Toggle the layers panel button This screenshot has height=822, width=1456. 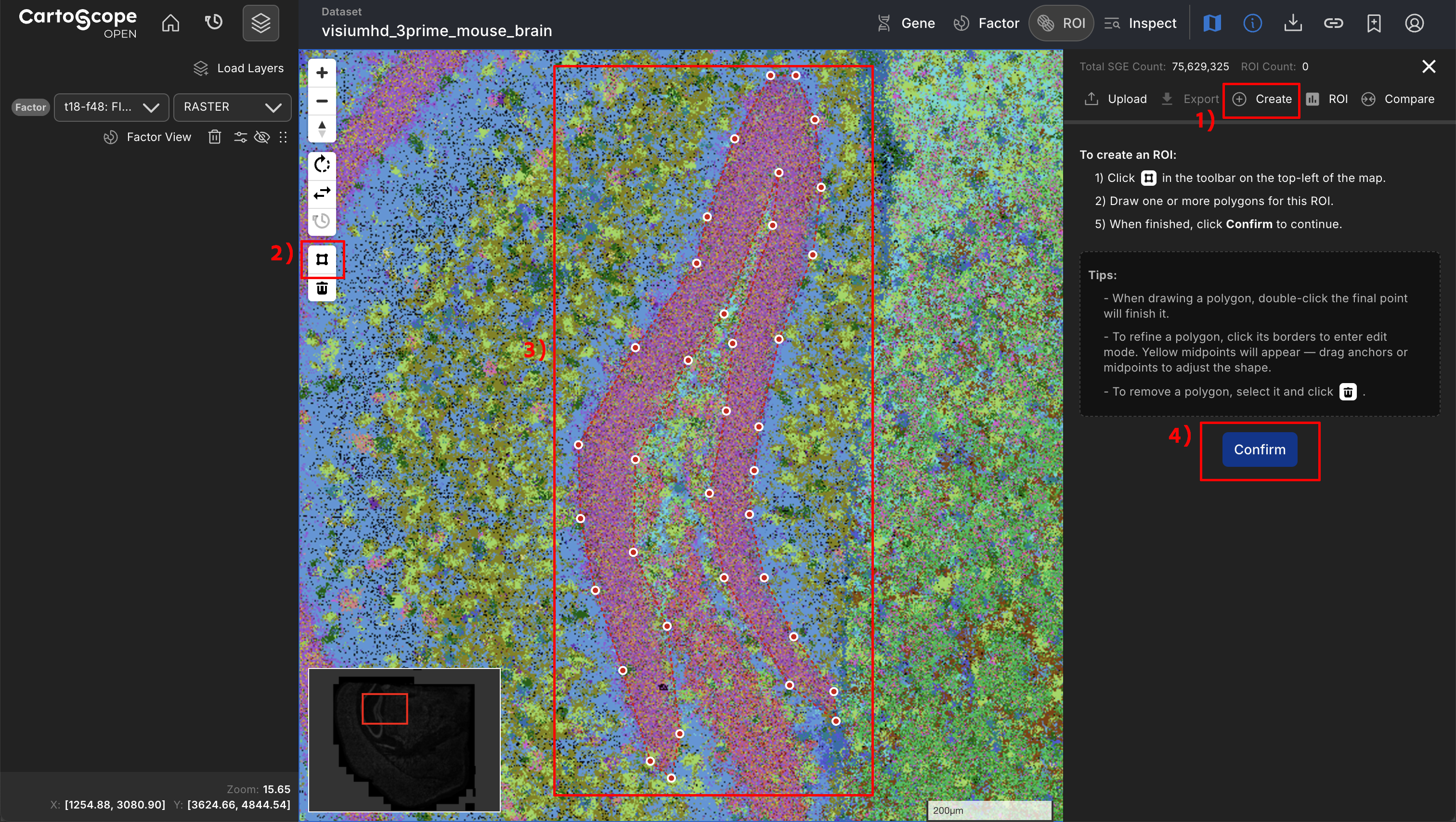tap(260, 23)
